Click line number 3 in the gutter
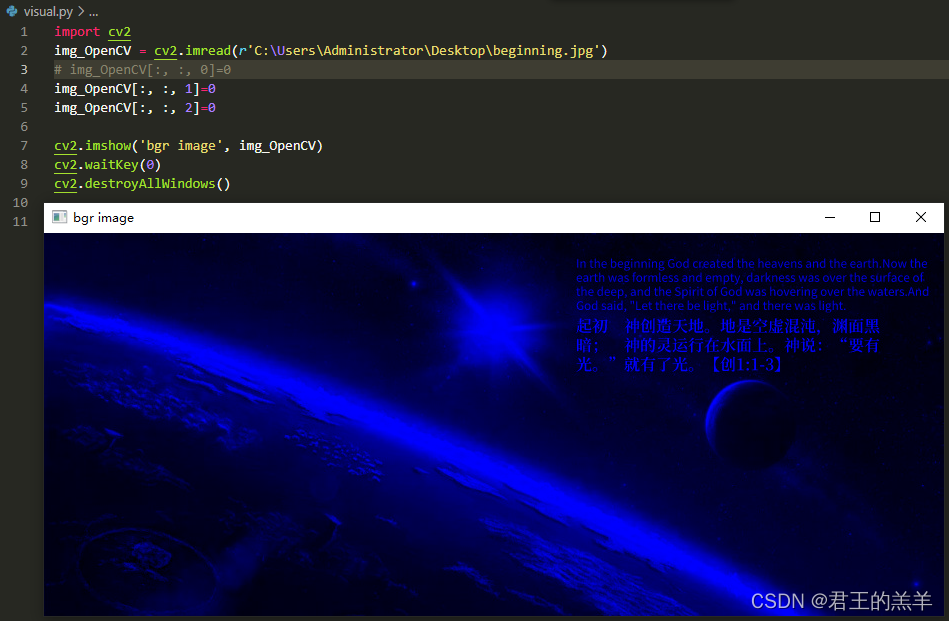Screen dimensions: 949x621 click(x=24, y=70)
